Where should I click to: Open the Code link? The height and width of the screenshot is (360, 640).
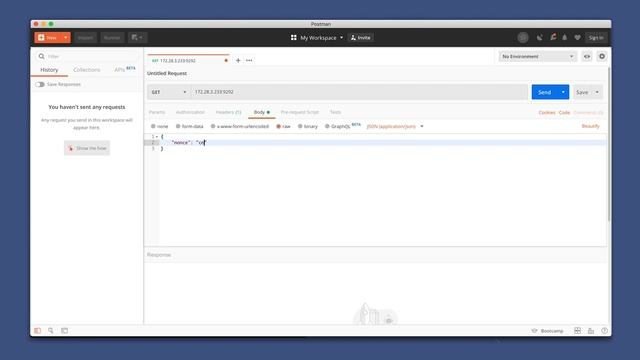[x=564, y=113]
